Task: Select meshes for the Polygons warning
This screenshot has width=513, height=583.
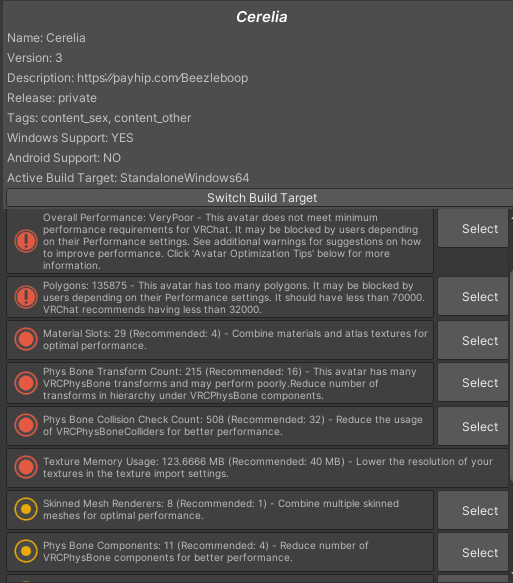Action: tap(473, 296)
